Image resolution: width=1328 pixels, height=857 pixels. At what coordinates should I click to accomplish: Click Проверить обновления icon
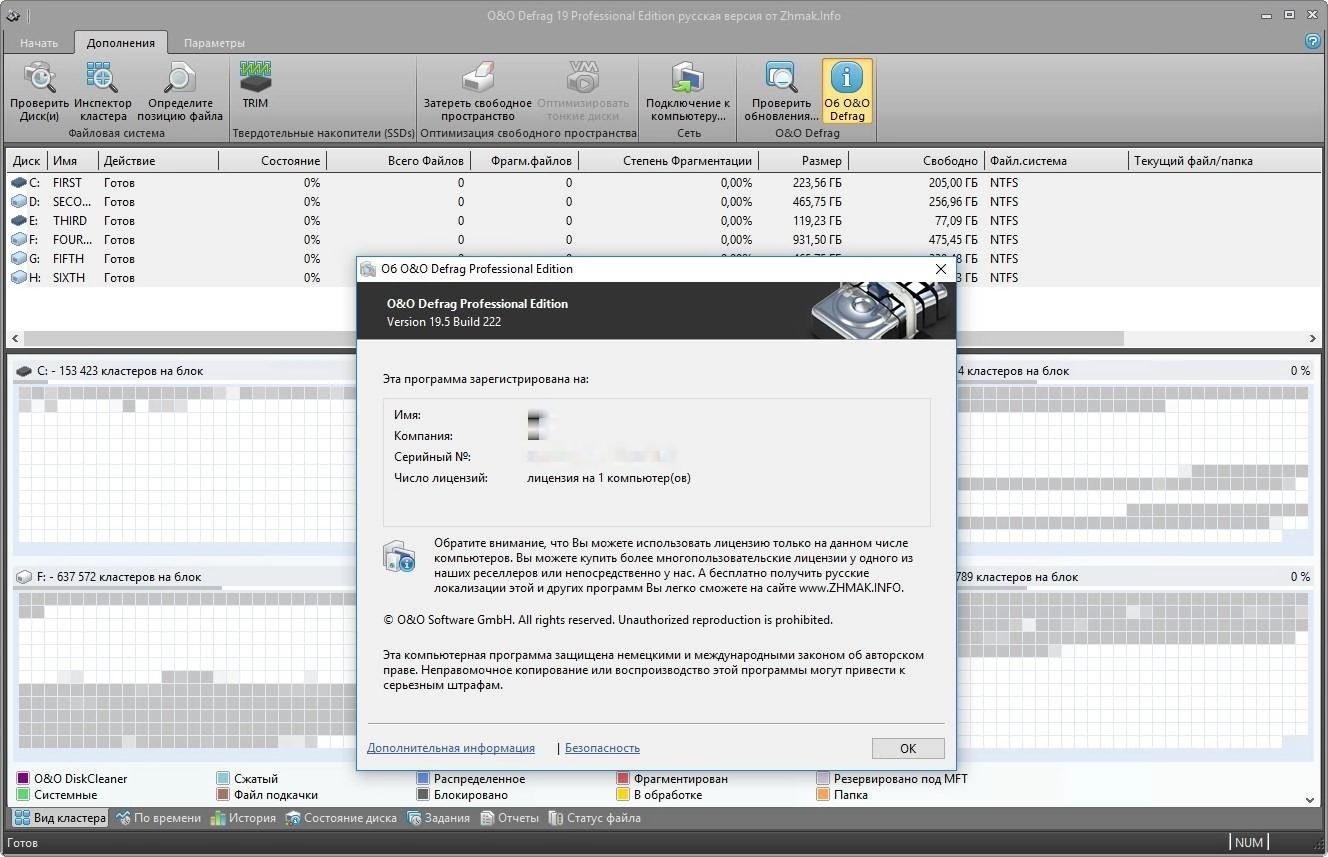pos(781,78)
